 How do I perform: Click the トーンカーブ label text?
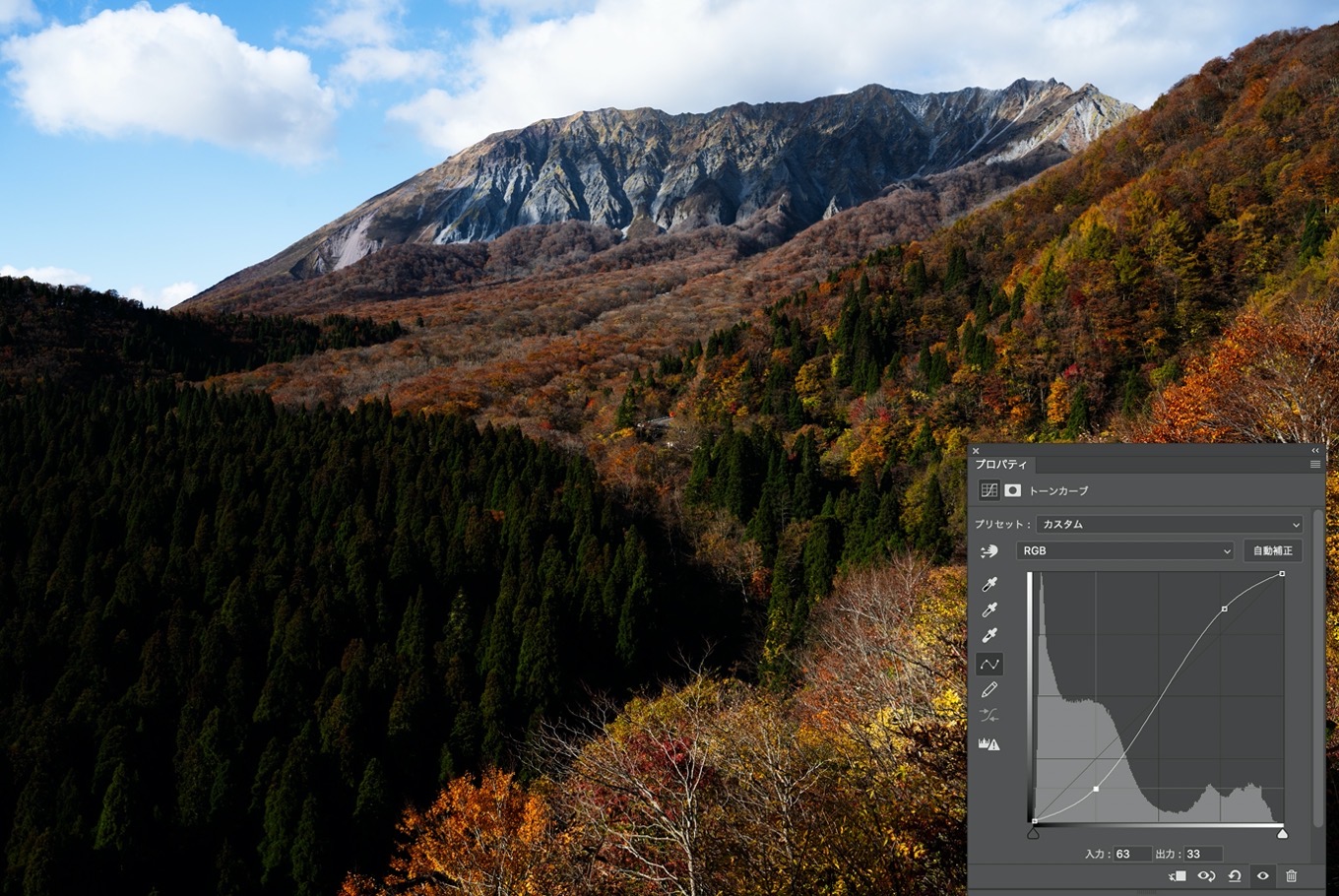[1058, 490]
